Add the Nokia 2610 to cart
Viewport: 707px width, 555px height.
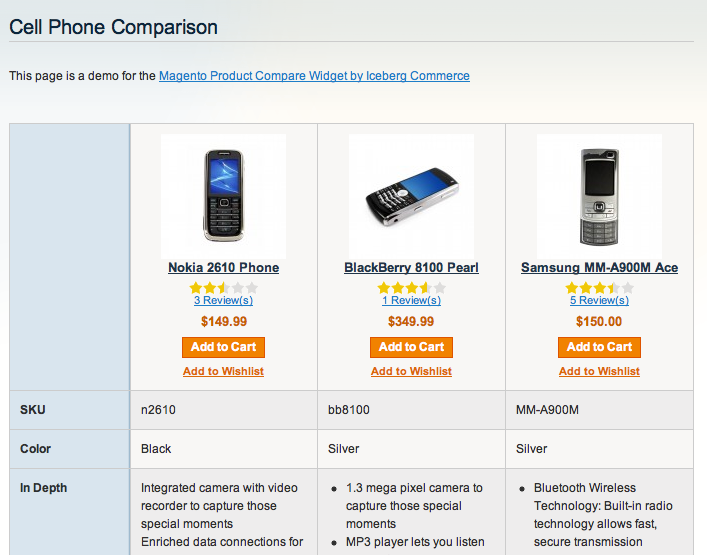[x=223, y=347]
